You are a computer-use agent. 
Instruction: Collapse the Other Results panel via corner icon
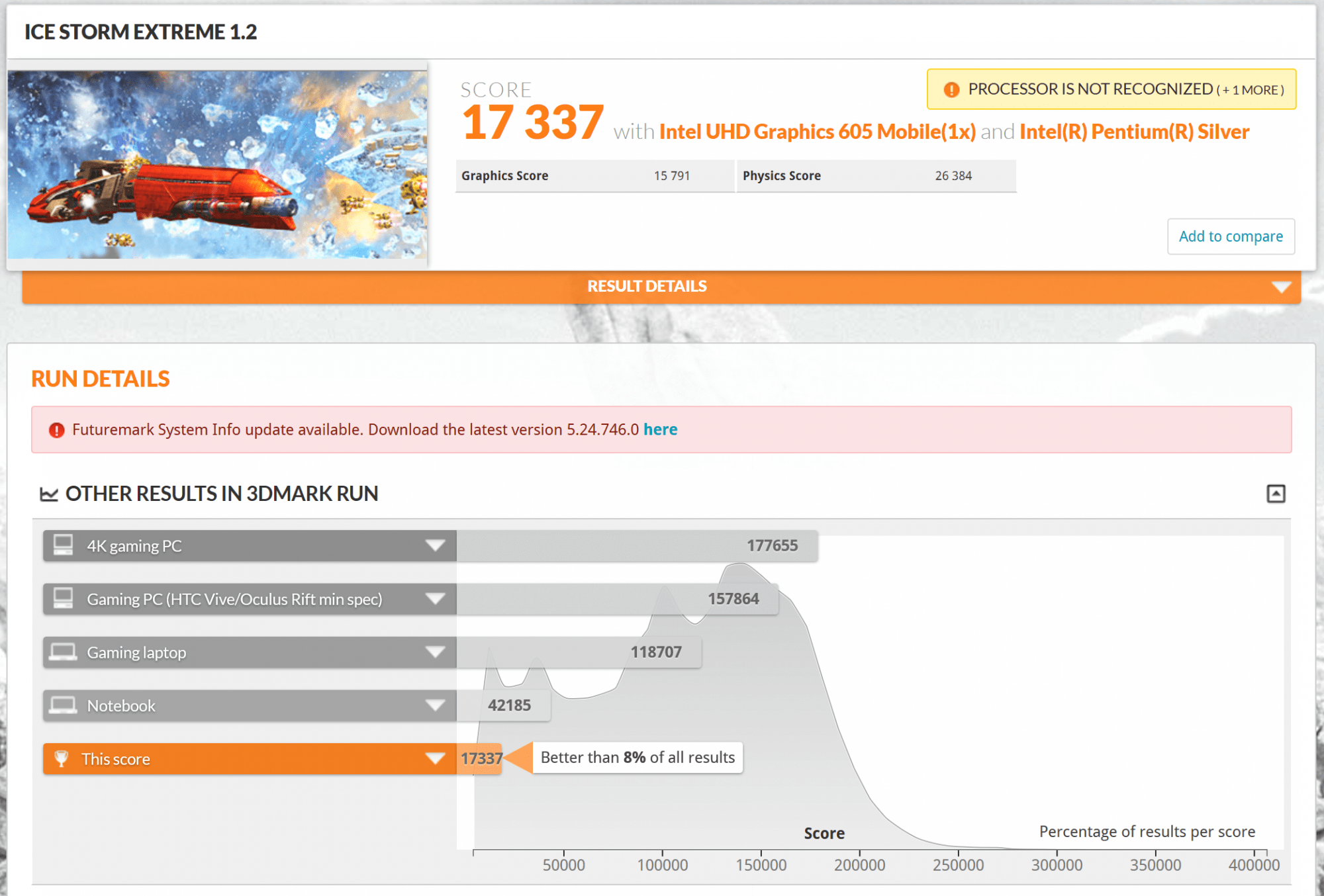coord(1276,494)
